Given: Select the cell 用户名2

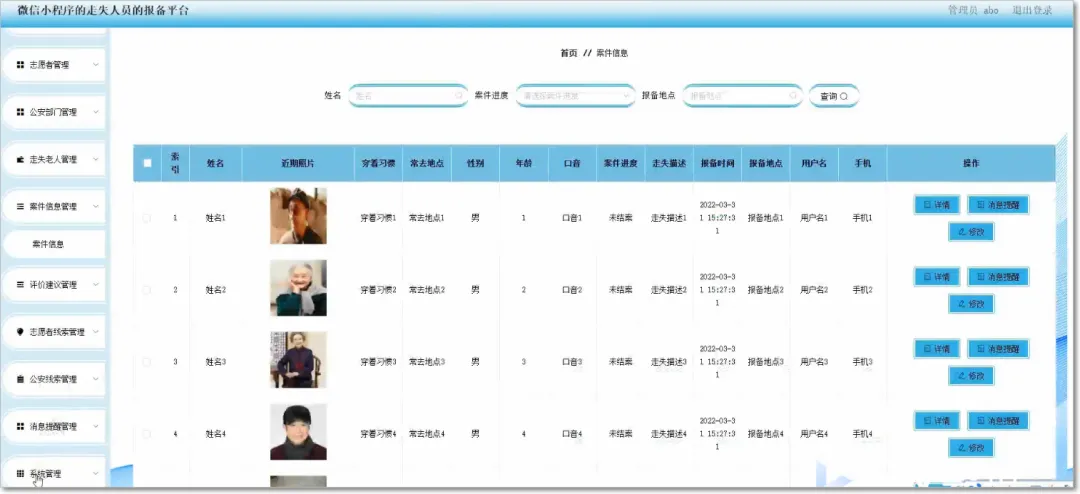Looking at the screenshot, I should 814,290.
